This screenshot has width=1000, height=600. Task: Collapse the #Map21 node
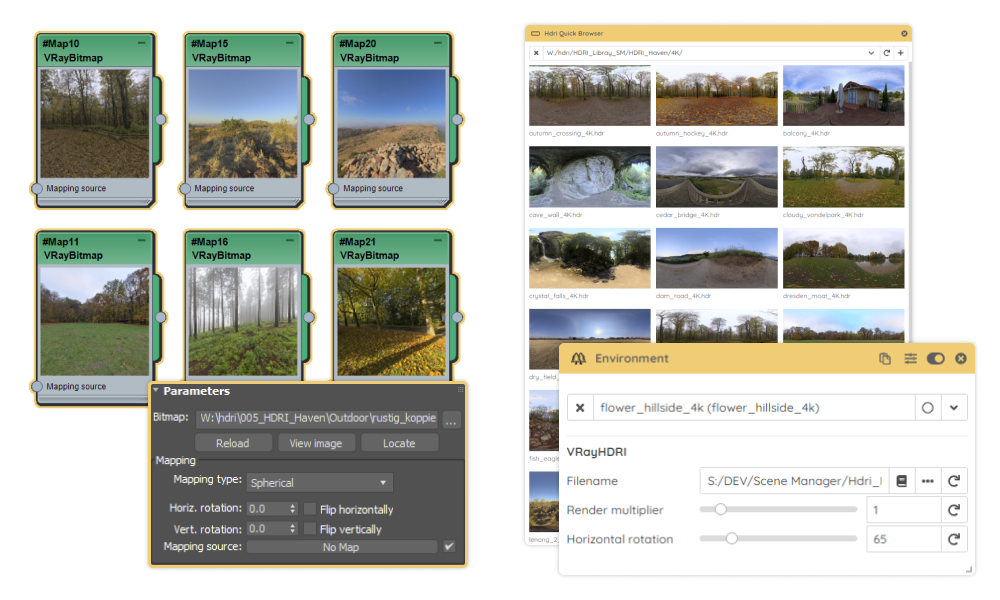(438, 241)
